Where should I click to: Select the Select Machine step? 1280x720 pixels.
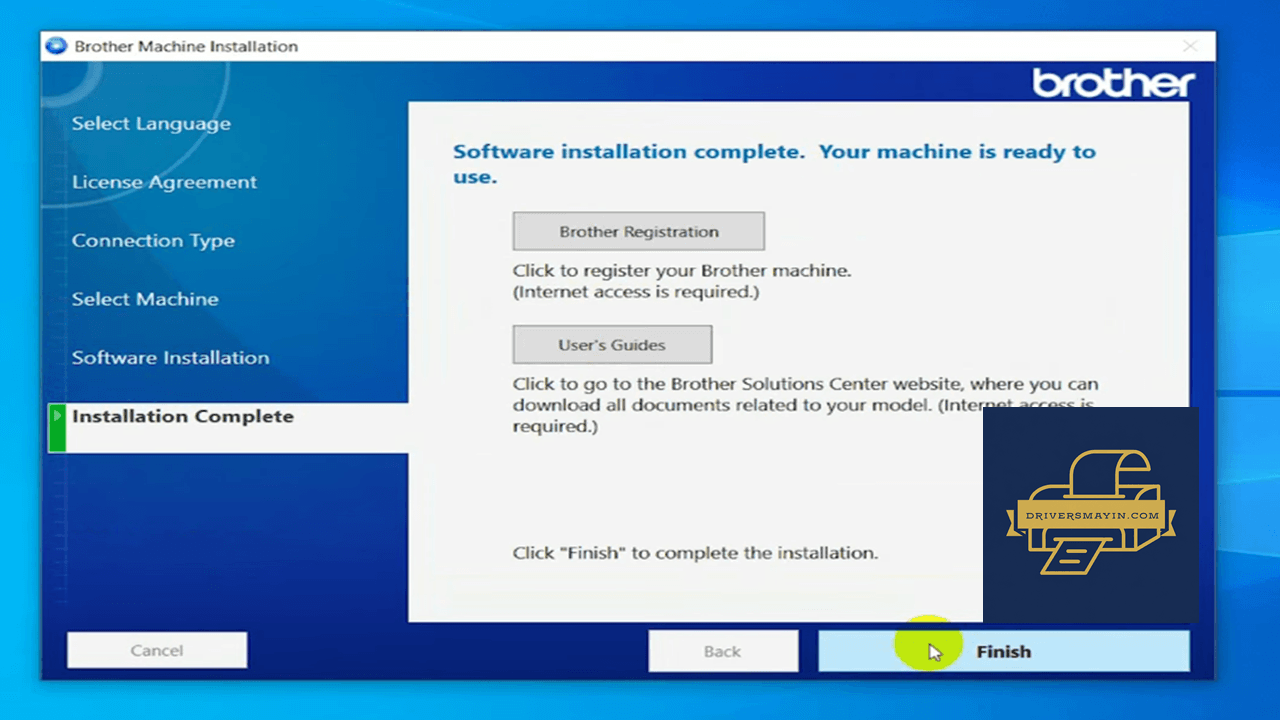point(145,299)
